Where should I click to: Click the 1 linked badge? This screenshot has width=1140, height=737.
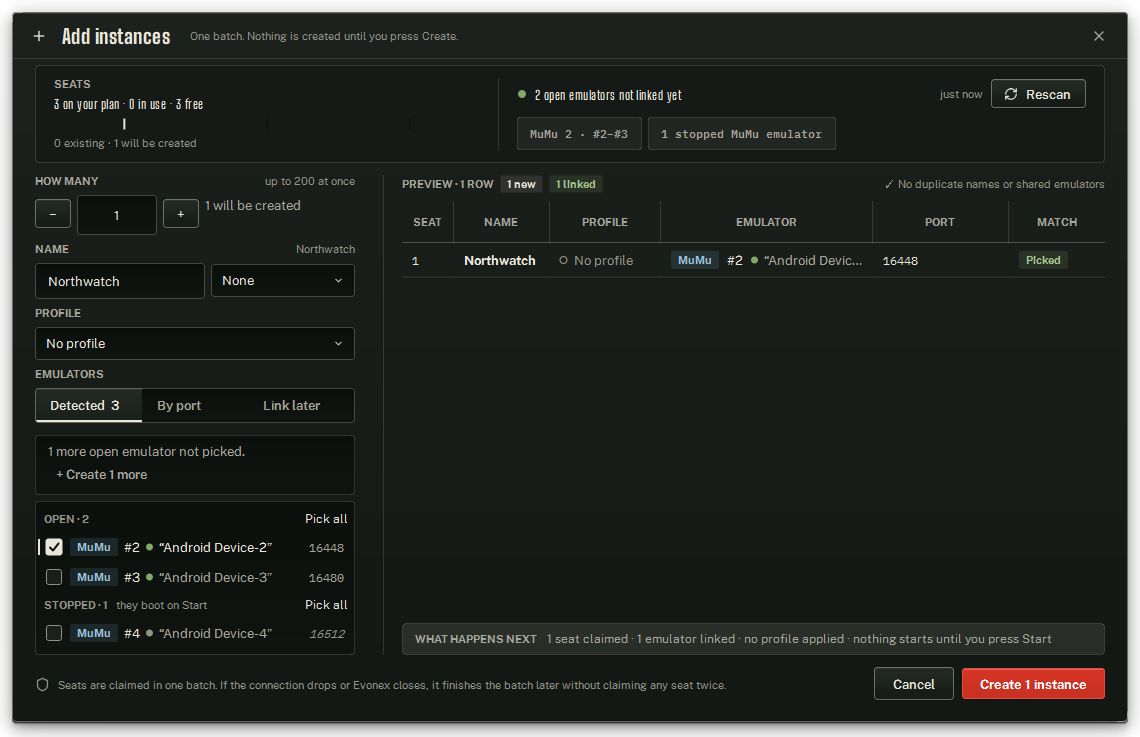pos(575,185)
